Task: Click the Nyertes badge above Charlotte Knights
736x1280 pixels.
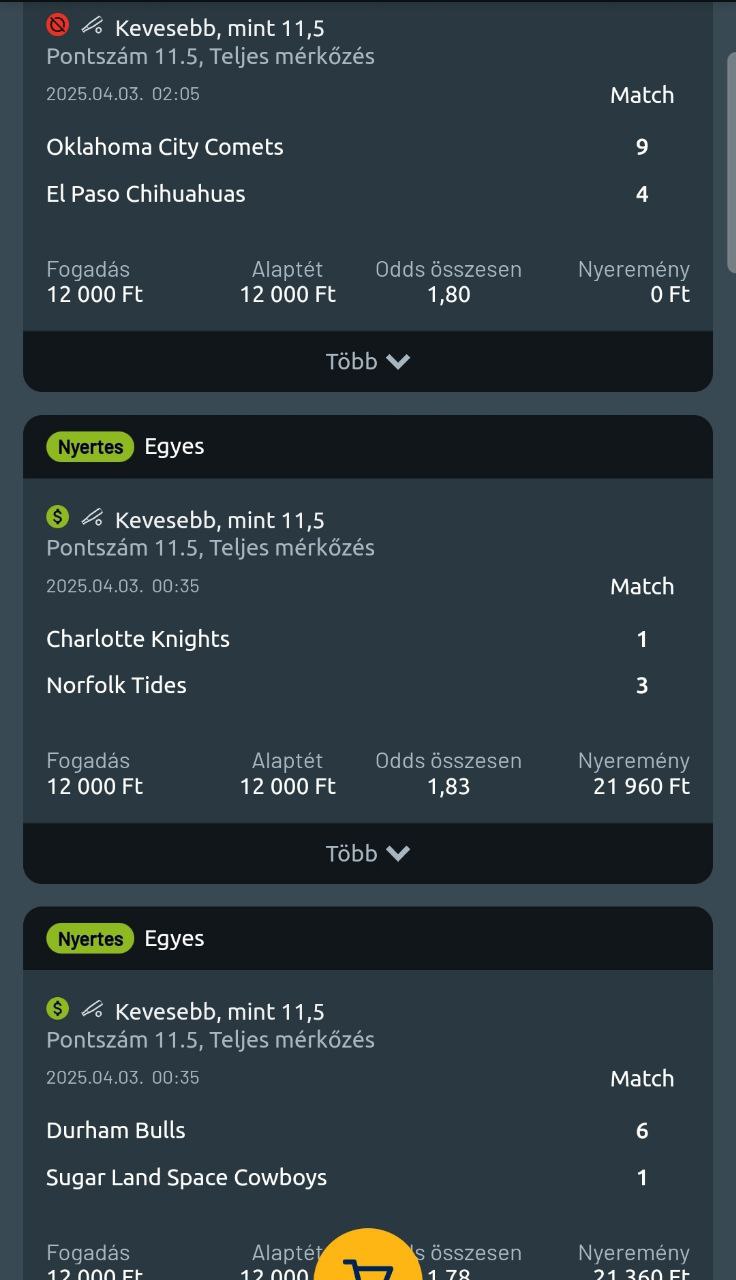Action: pyautogui.click(x=90, y=447)
